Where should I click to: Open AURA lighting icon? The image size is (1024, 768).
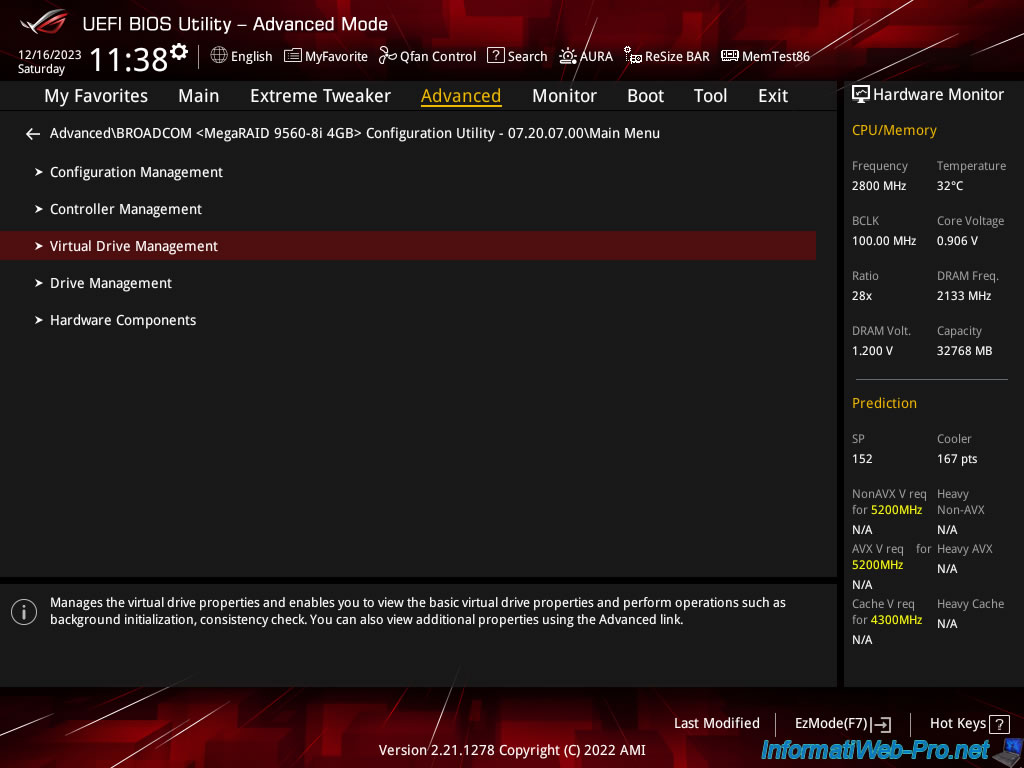pyautogui.click(x=568, y=56)
